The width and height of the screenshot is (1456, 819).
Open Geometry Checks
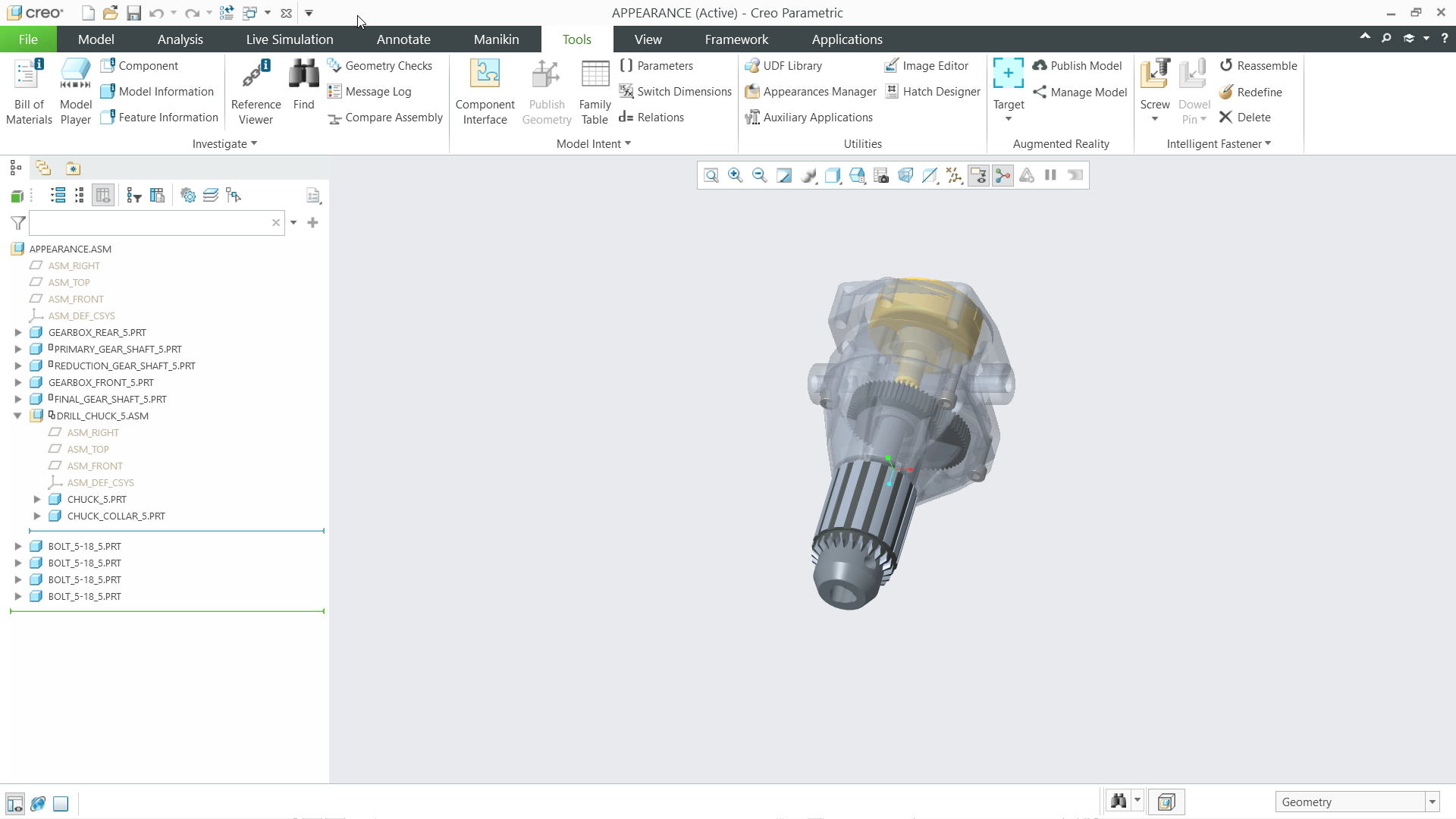click(x=380, y=66)
